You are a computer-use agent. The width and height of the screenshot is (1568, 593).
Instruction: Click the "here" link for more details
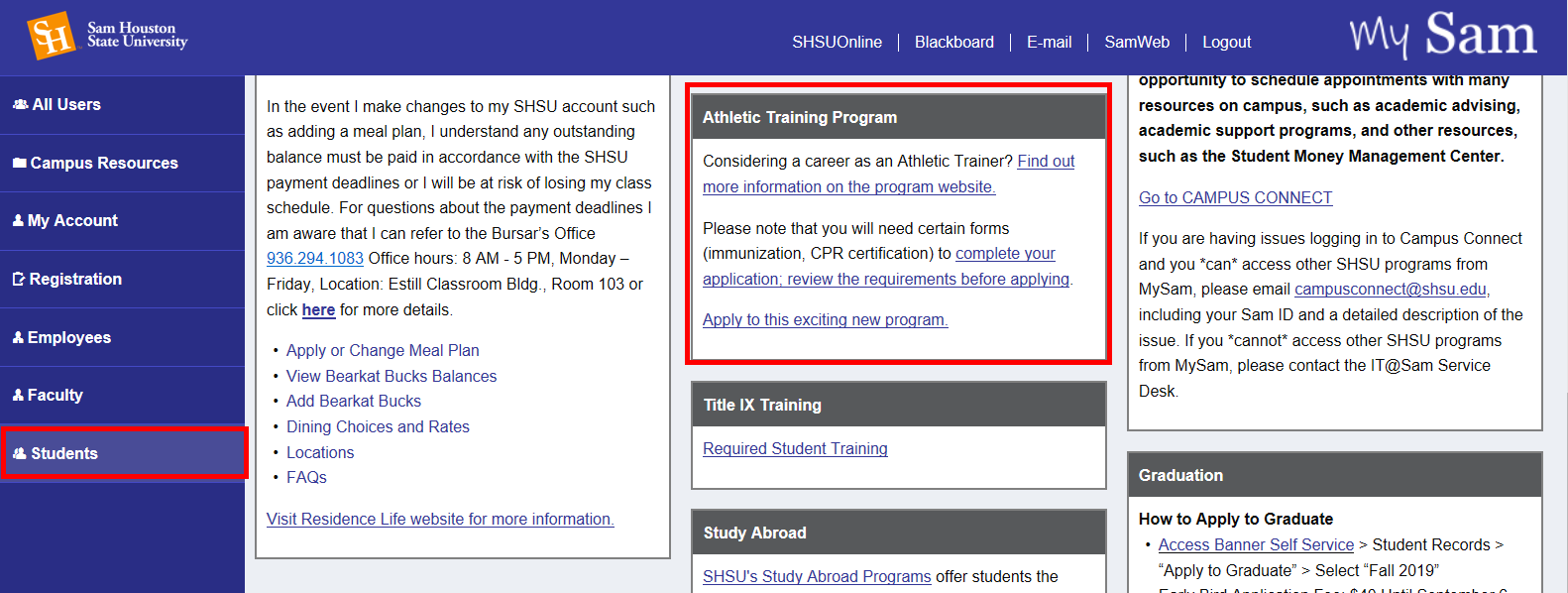coord(318,309)
